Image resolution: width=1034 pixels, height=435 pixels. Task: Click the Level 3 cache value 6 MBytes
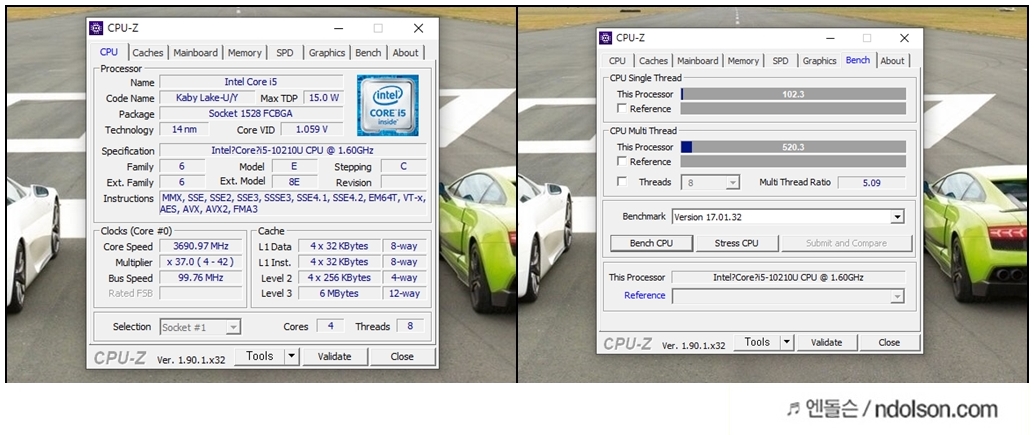[340, 294]
